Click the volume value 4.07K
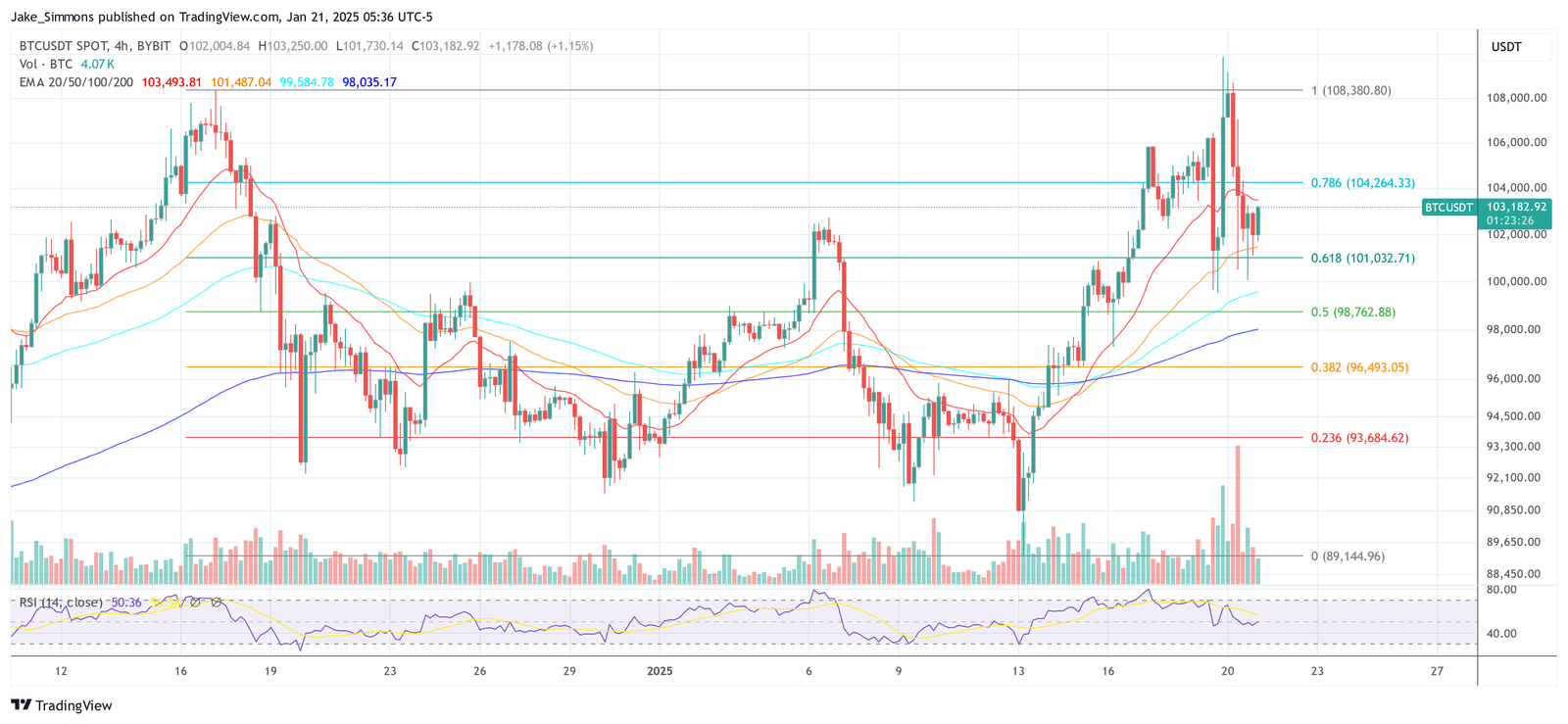The width and height of the screenshot is (1568, 724). [98, 64]
